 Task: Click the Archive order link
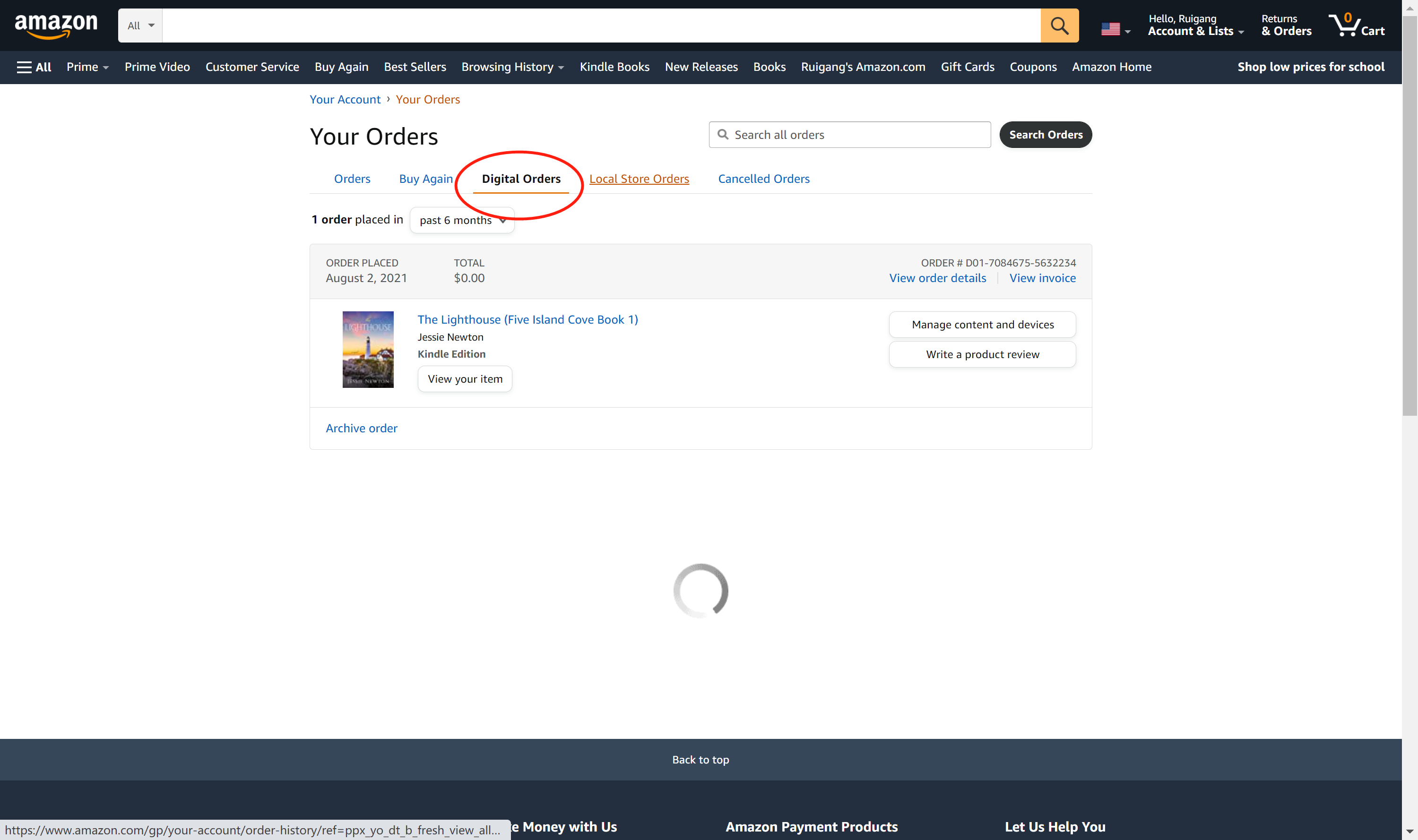(361, 429)
